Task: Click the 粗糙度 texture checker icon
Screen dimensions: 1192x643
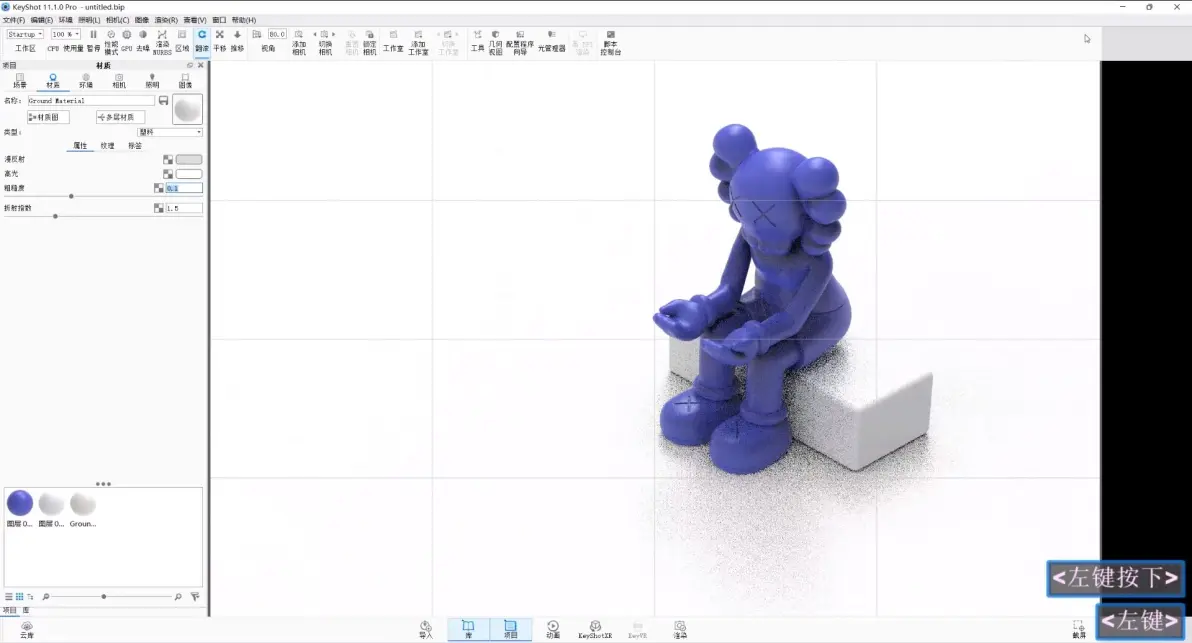Action: pyautogui.click(x=159, y=188)
